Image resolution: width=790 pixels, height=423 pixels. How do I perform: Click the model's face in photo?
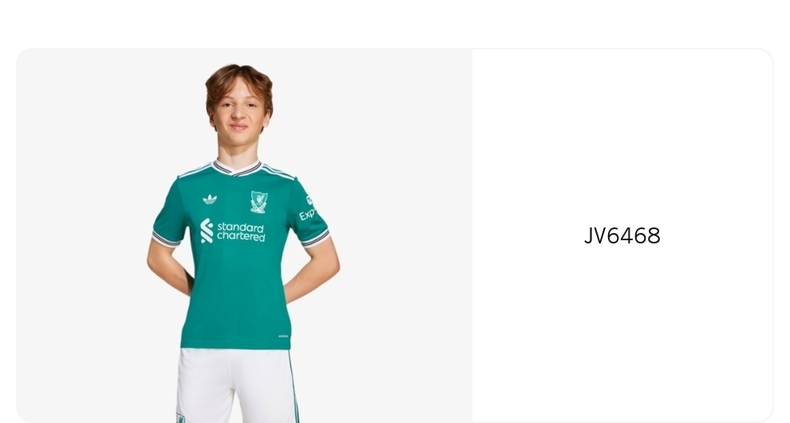[x=239, y=113]
